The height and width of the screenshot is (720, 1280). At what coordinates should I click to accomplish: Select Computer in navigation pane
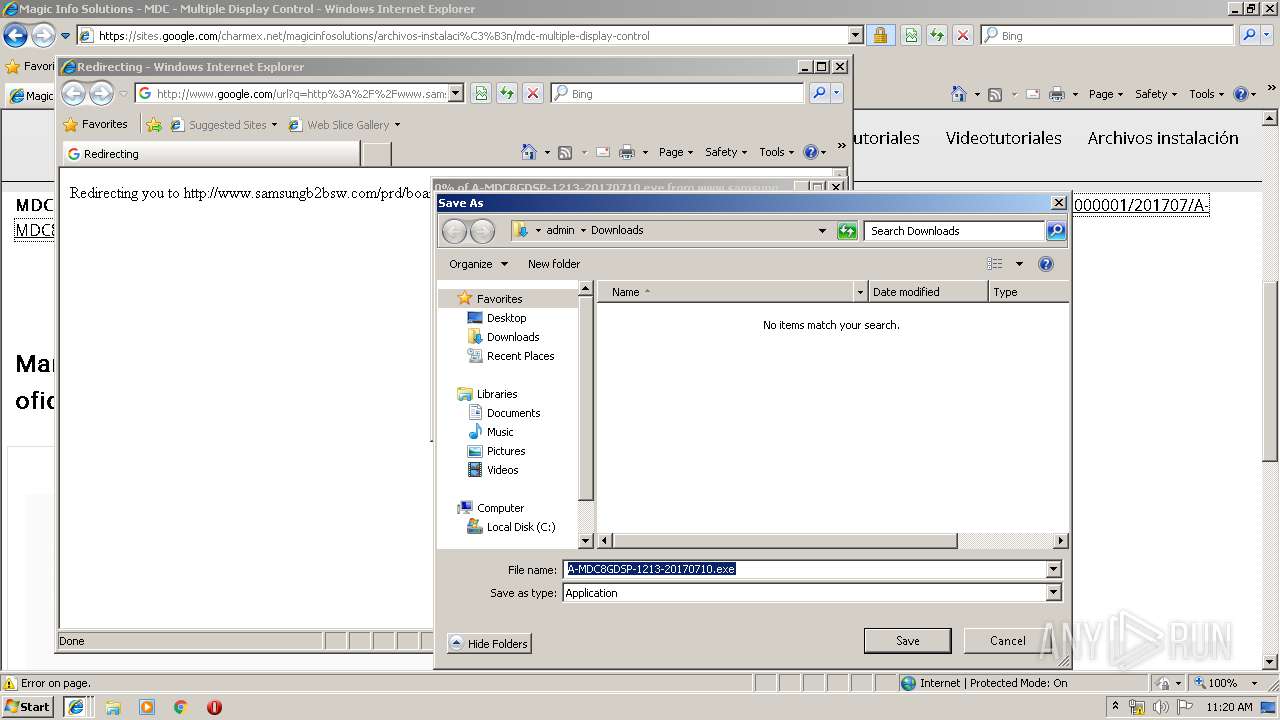pos(500,508)
